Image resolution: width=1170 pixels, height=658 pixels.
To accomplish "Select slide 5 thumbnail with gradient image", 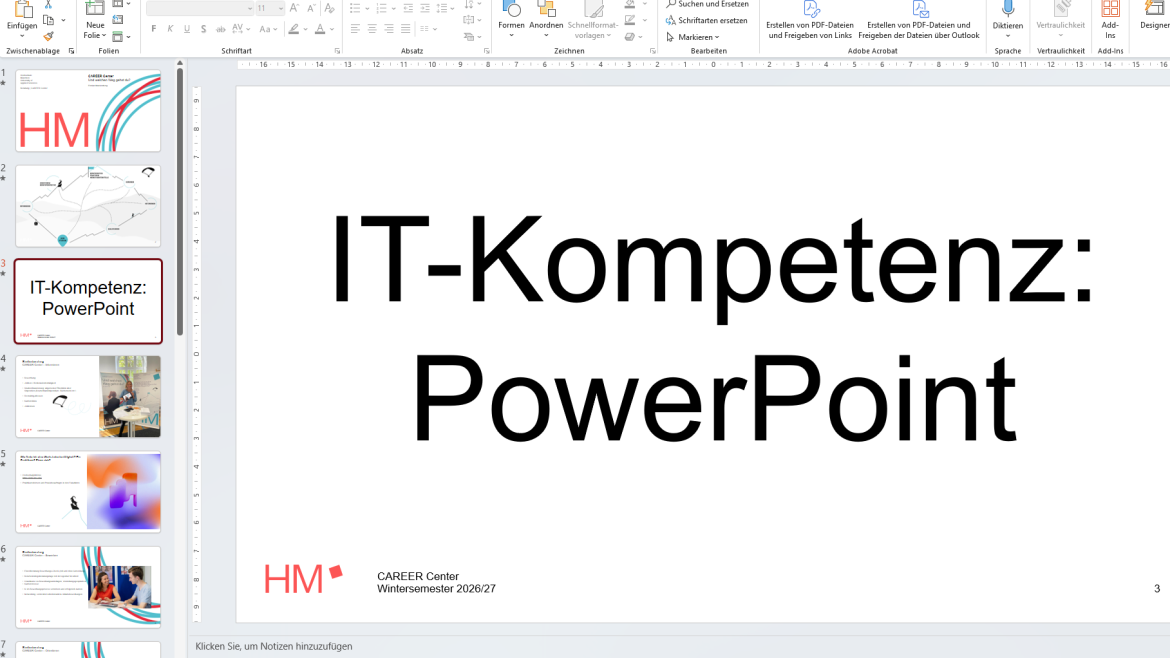I will [x=88, y=492].
